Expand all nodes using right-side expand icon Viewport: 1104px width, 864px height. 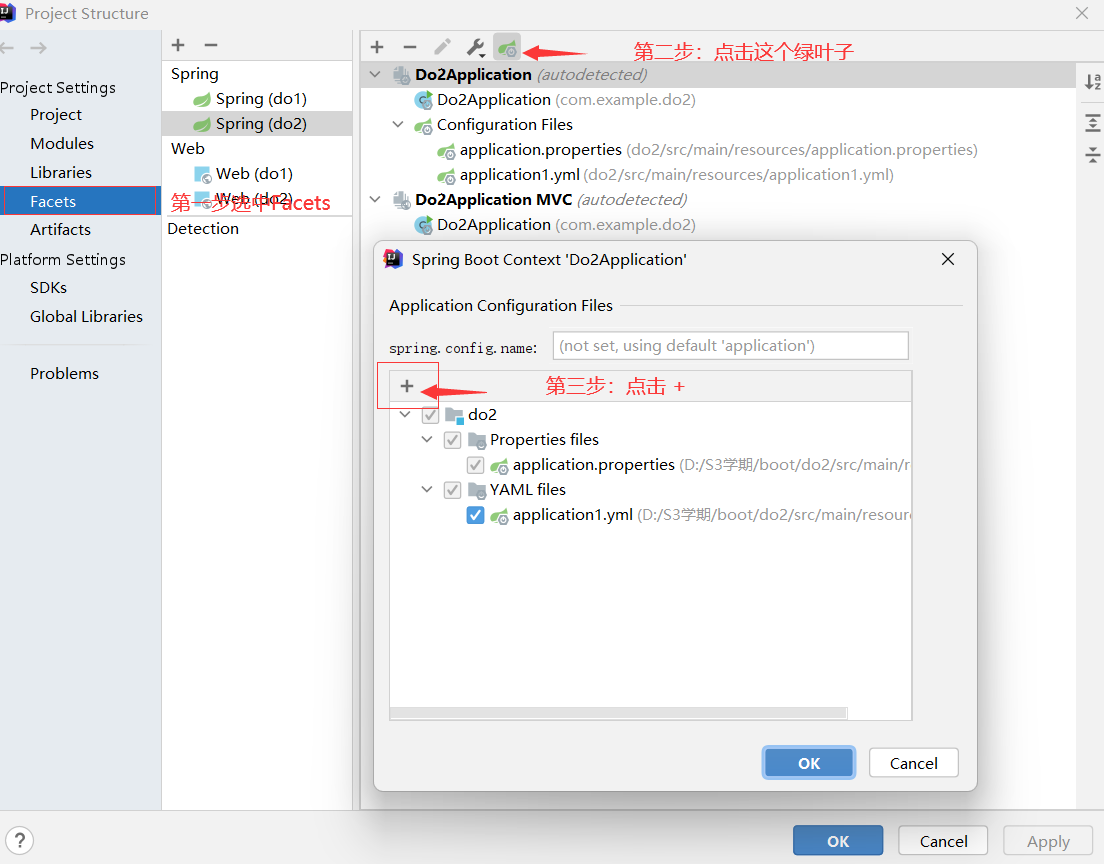[1092, 122]
